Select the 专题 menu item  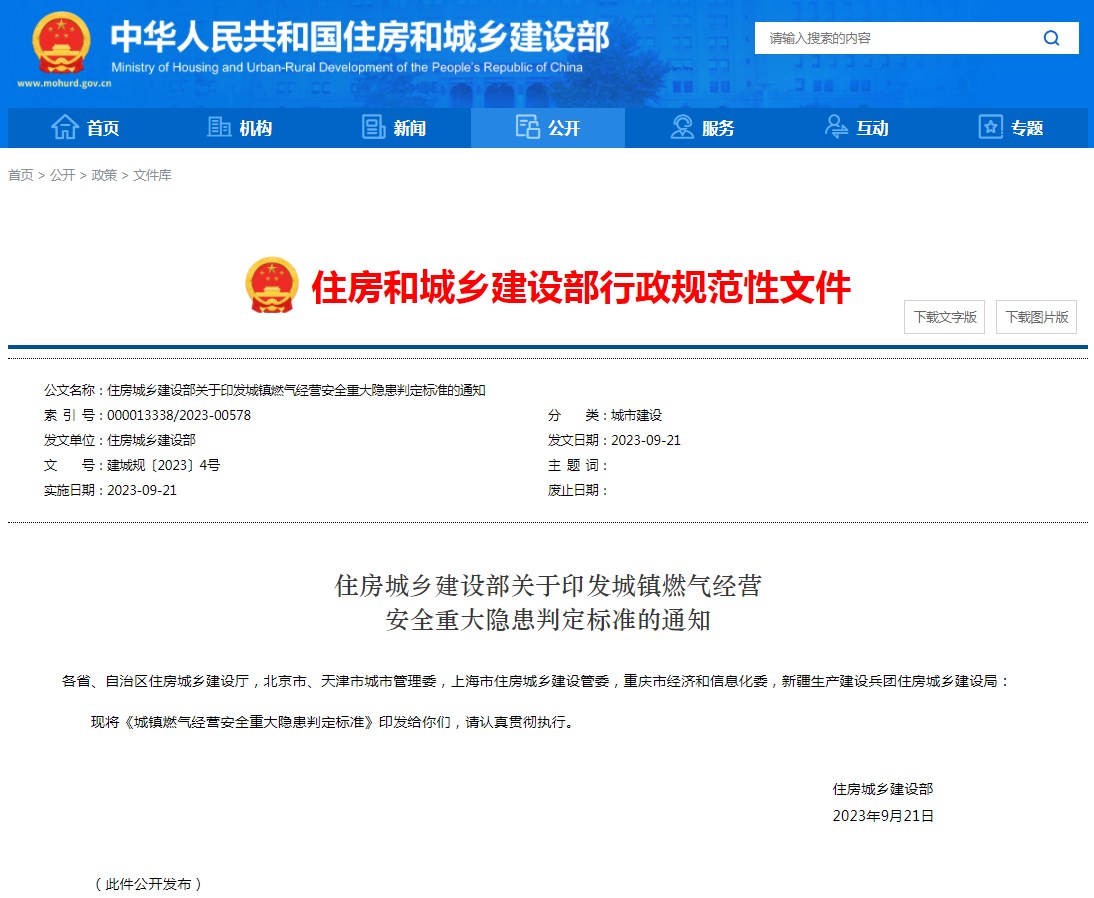(1010, 128)
